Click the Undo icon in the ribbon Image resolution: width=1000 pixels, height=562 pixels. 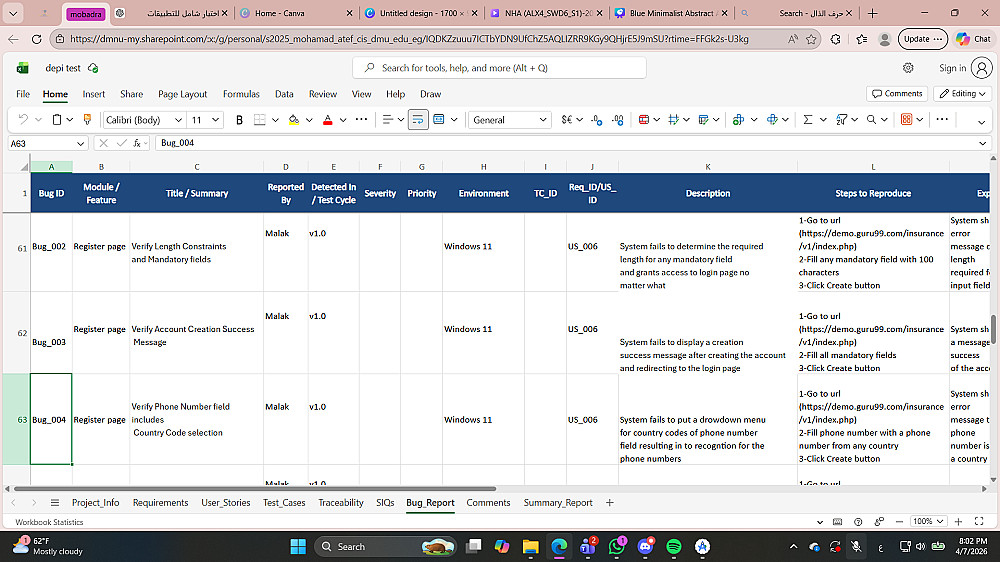(x=23, y=119)
